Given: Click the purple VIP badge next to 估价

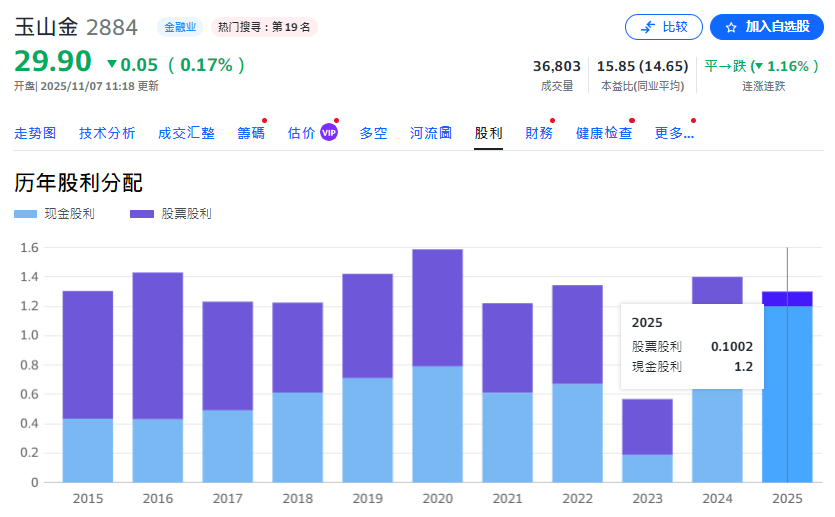Looking at the screenshot, I should pos(329,133).
